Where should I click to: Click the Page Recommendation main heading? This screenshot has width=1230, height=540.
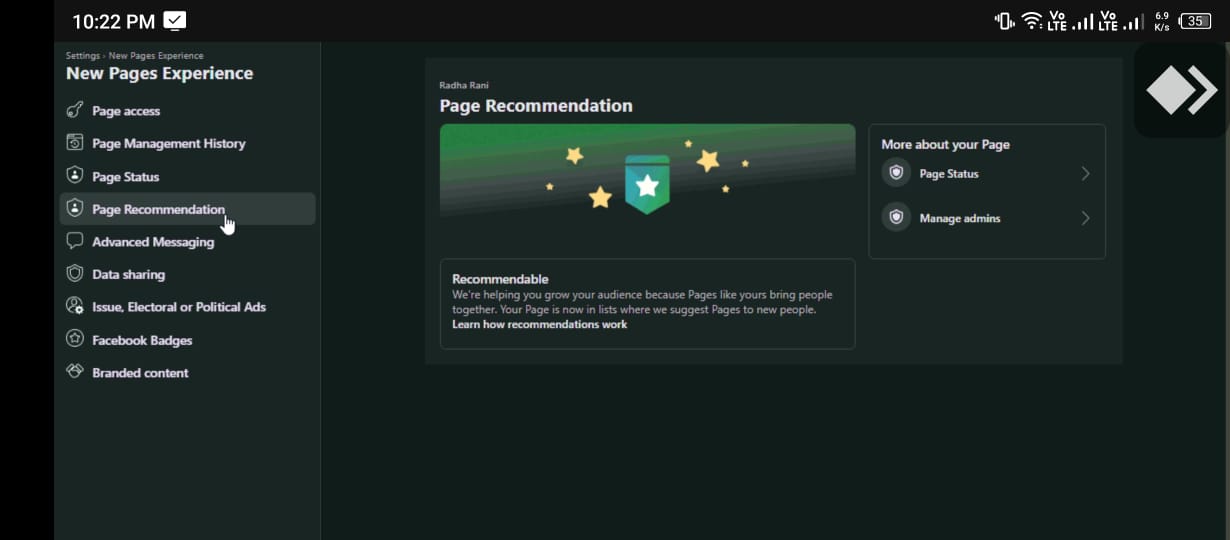(x=536, y=105)
